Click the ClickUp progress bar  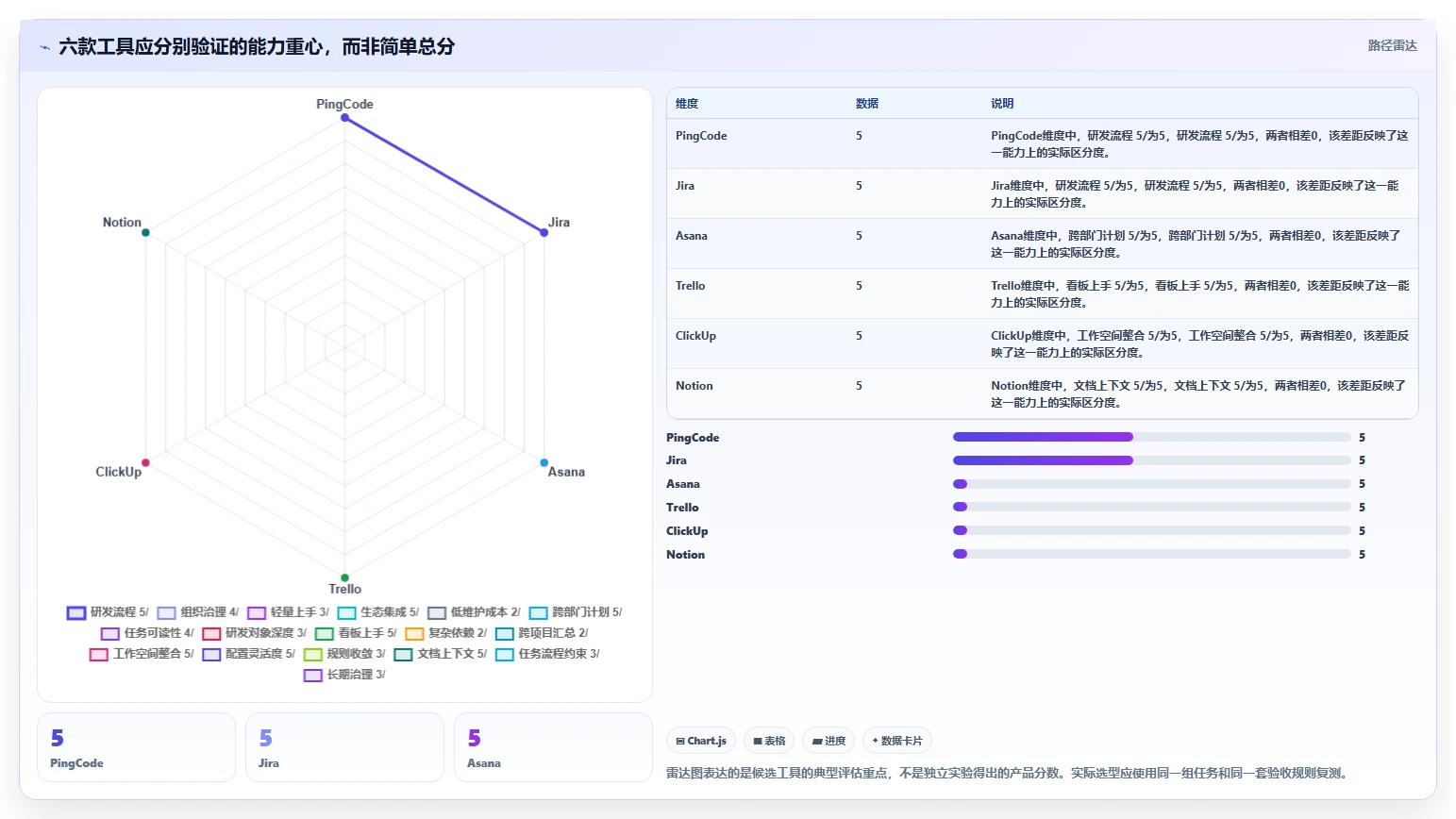[x=1152, y=530]
